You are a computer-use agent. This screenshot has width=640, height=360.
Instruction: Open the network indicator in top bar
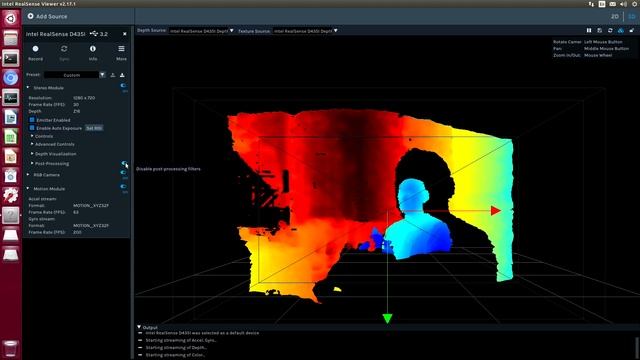(x=591, y=4)
